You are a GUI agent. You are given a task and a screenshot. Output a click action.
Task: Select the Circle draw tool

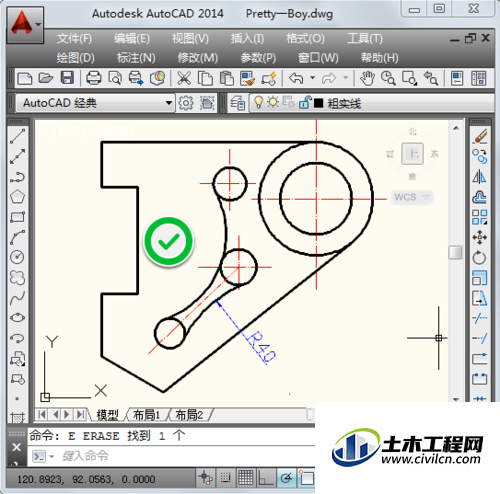(x=17, y=257)
